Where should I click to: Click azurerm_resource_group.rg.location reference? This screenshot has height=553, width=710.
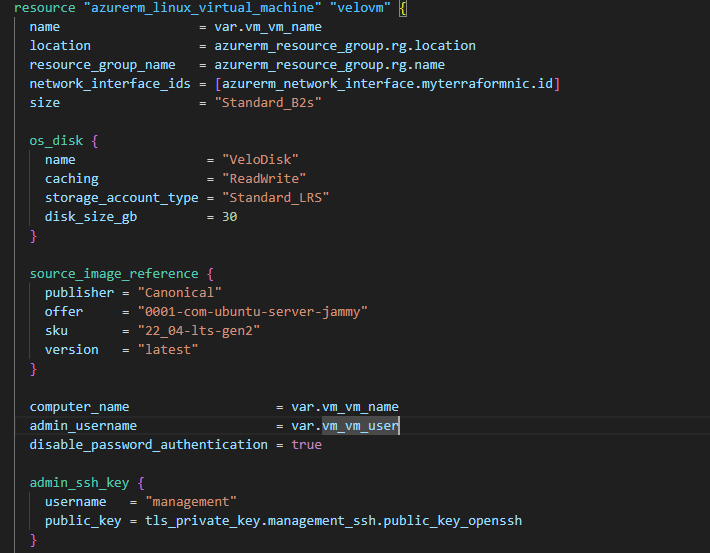(x=345, y=45)
